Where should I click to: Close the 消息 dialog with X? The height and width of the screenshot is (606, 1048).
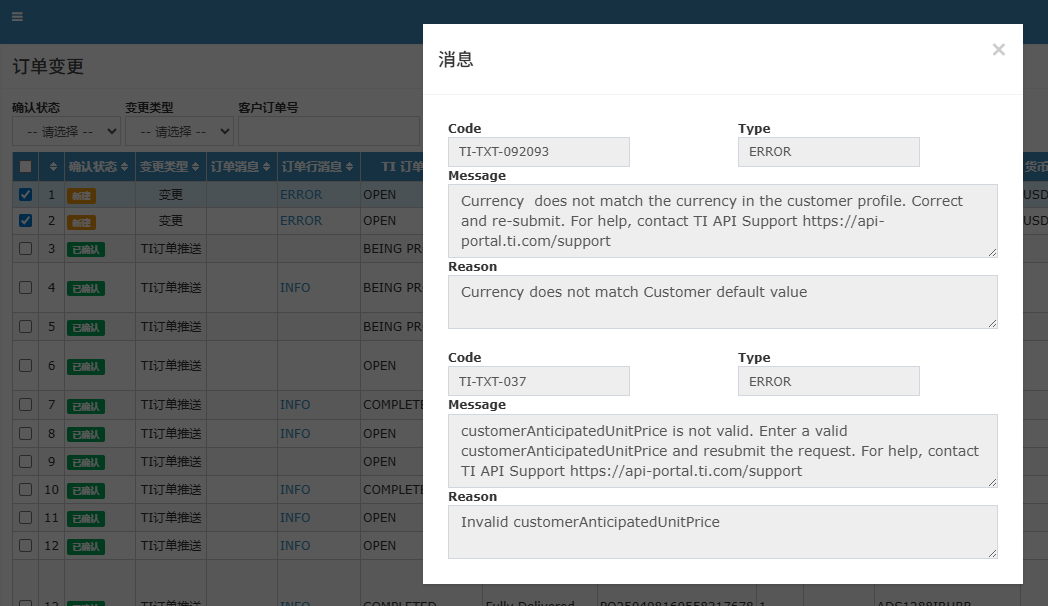(998, 49)
